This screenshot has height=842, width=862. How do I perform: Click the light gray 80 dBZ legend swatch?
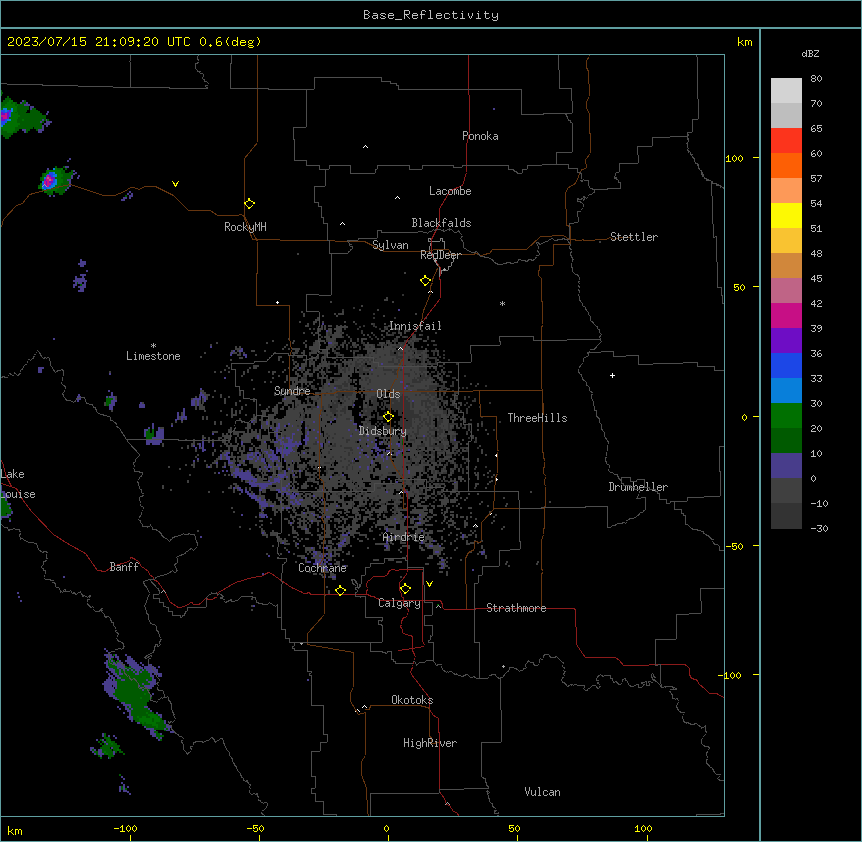pyautogui.click(x=786, y=91)
